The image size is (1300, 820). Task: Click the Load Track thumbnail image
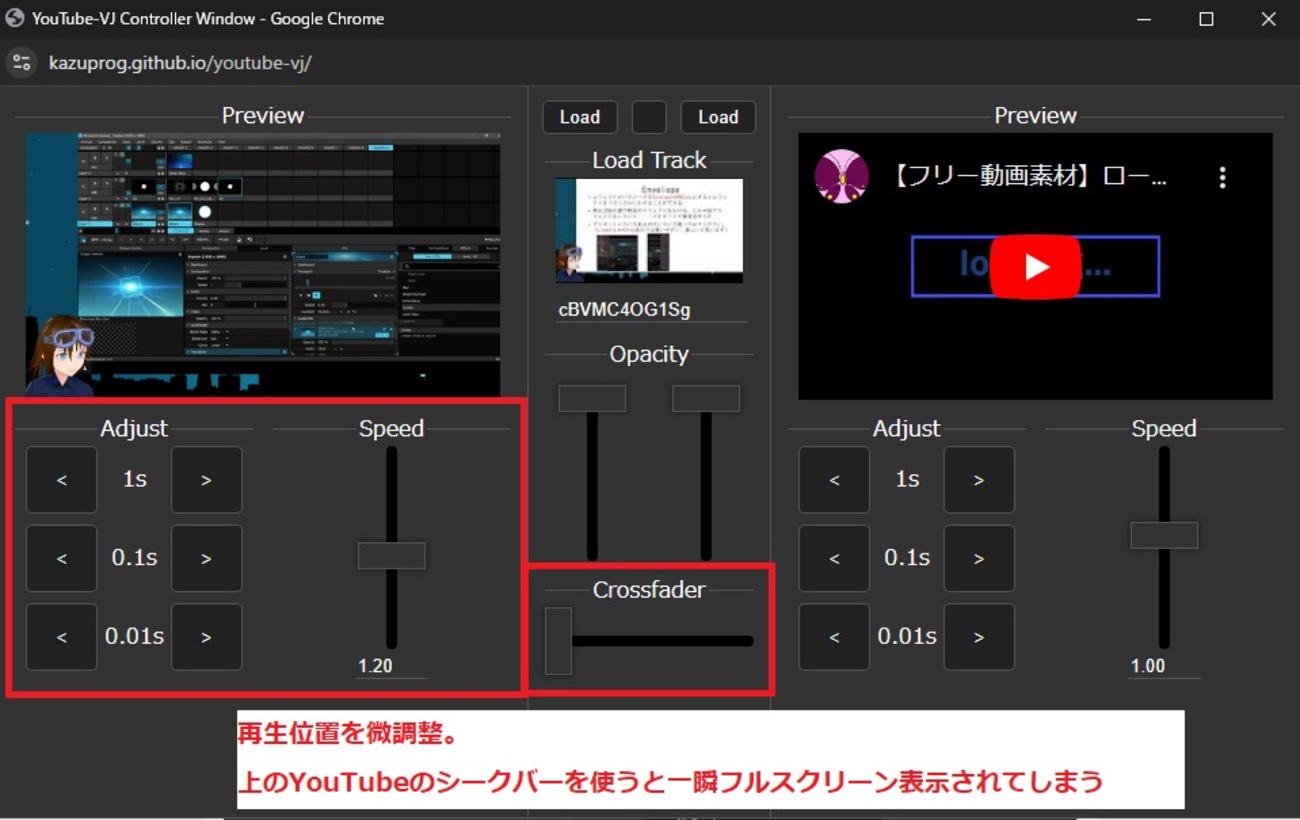coord(649,231)
